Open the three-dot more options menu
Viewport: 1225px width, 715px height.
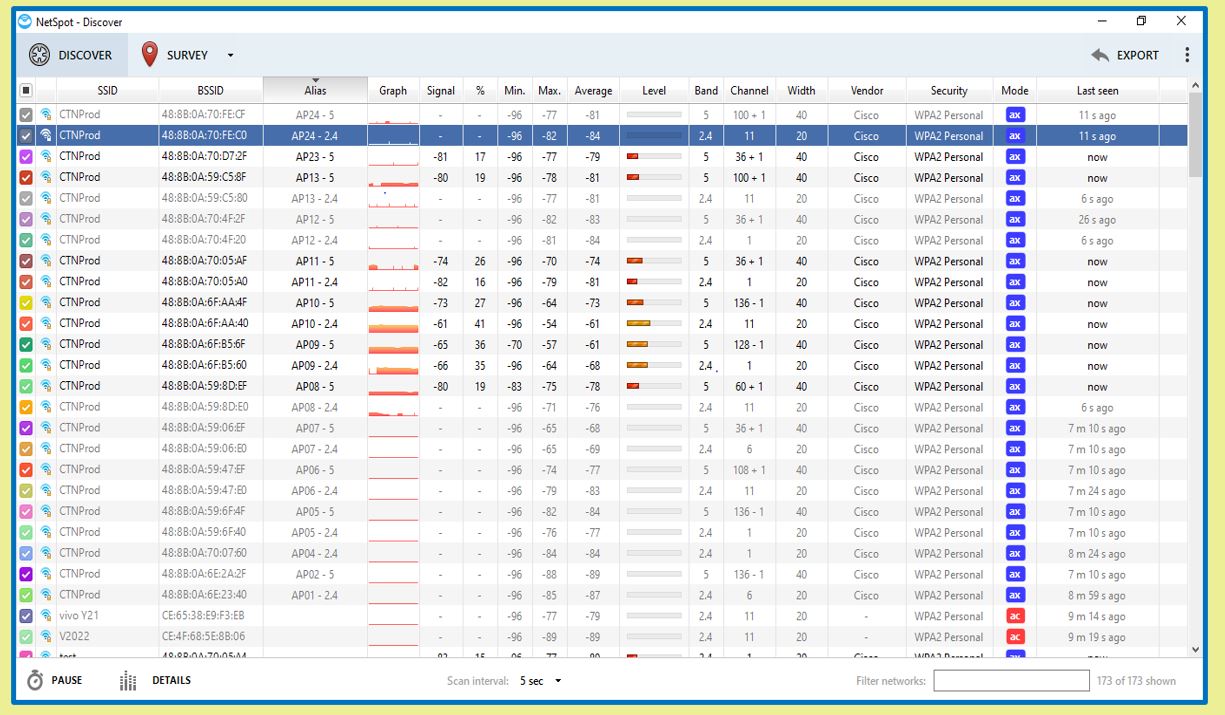point(1187,55)
